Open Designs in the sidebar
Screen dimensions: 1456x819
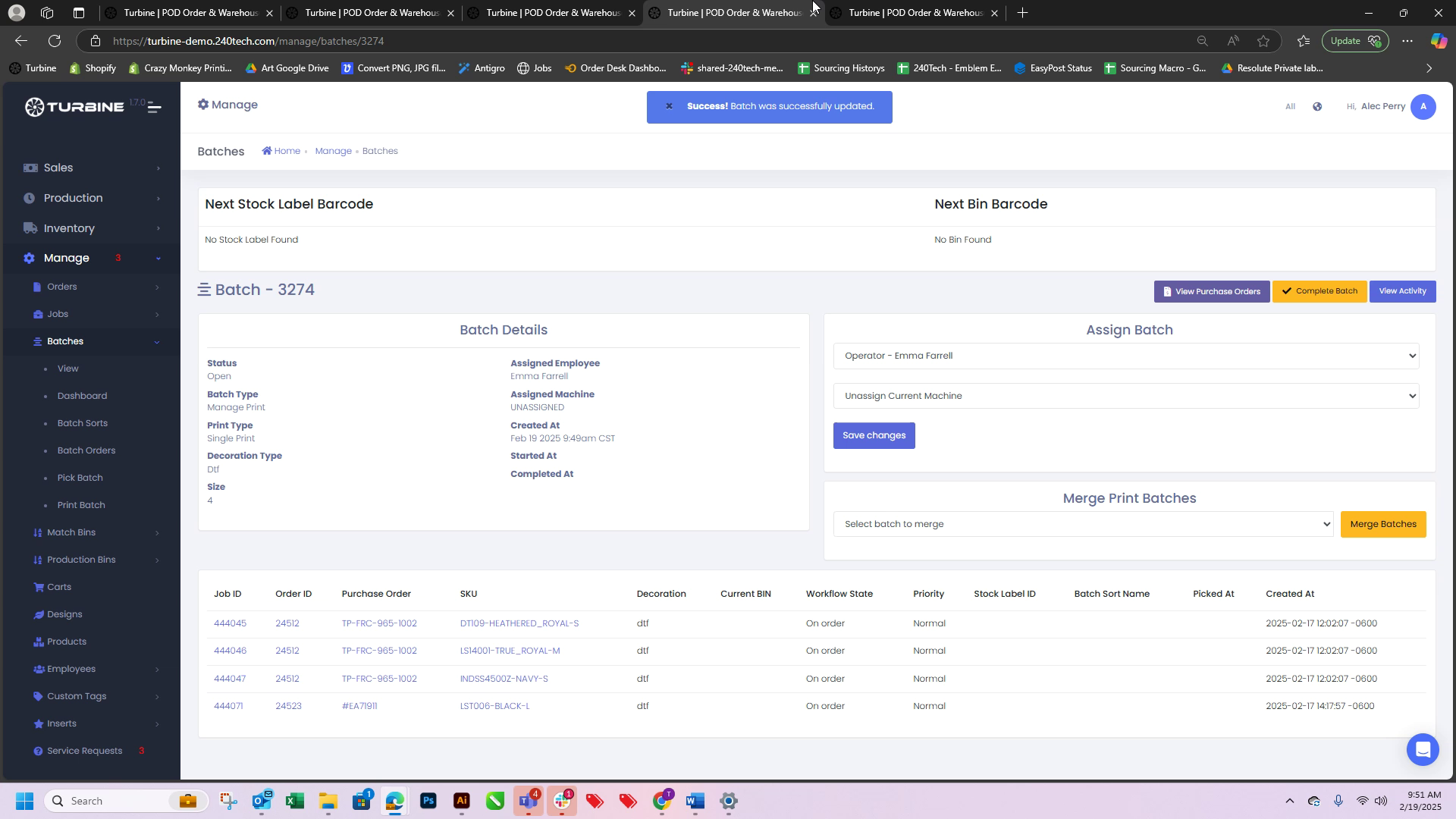pyautogui.click(x=64, y=614)
